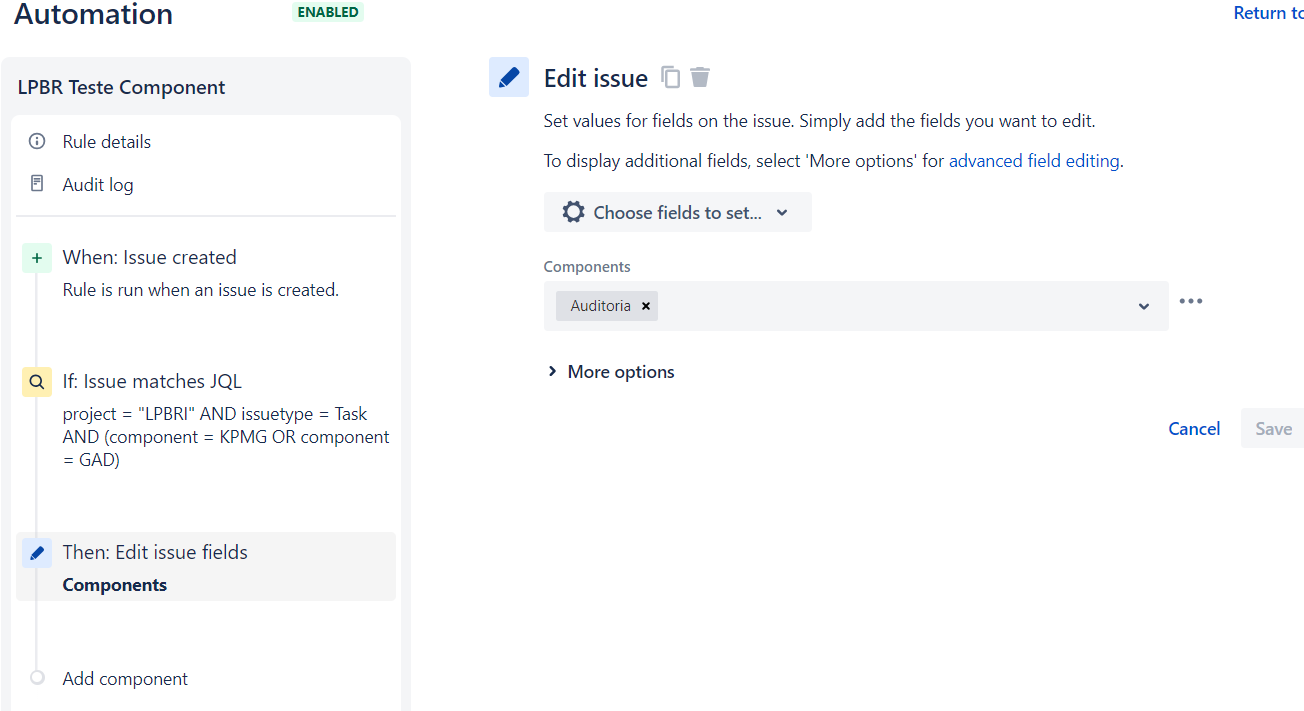
Task: Open advanced field editing link
Action: point(1034,160)
